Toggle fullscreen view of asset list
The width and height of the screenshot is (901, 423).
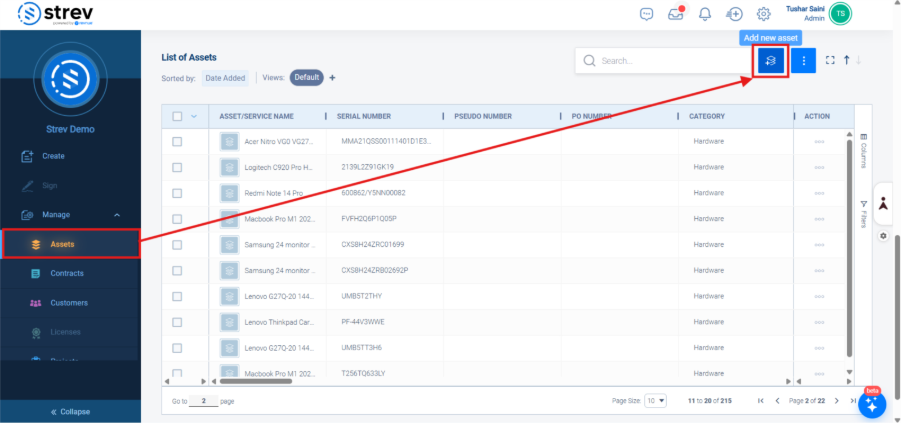(x=829, y=61)
